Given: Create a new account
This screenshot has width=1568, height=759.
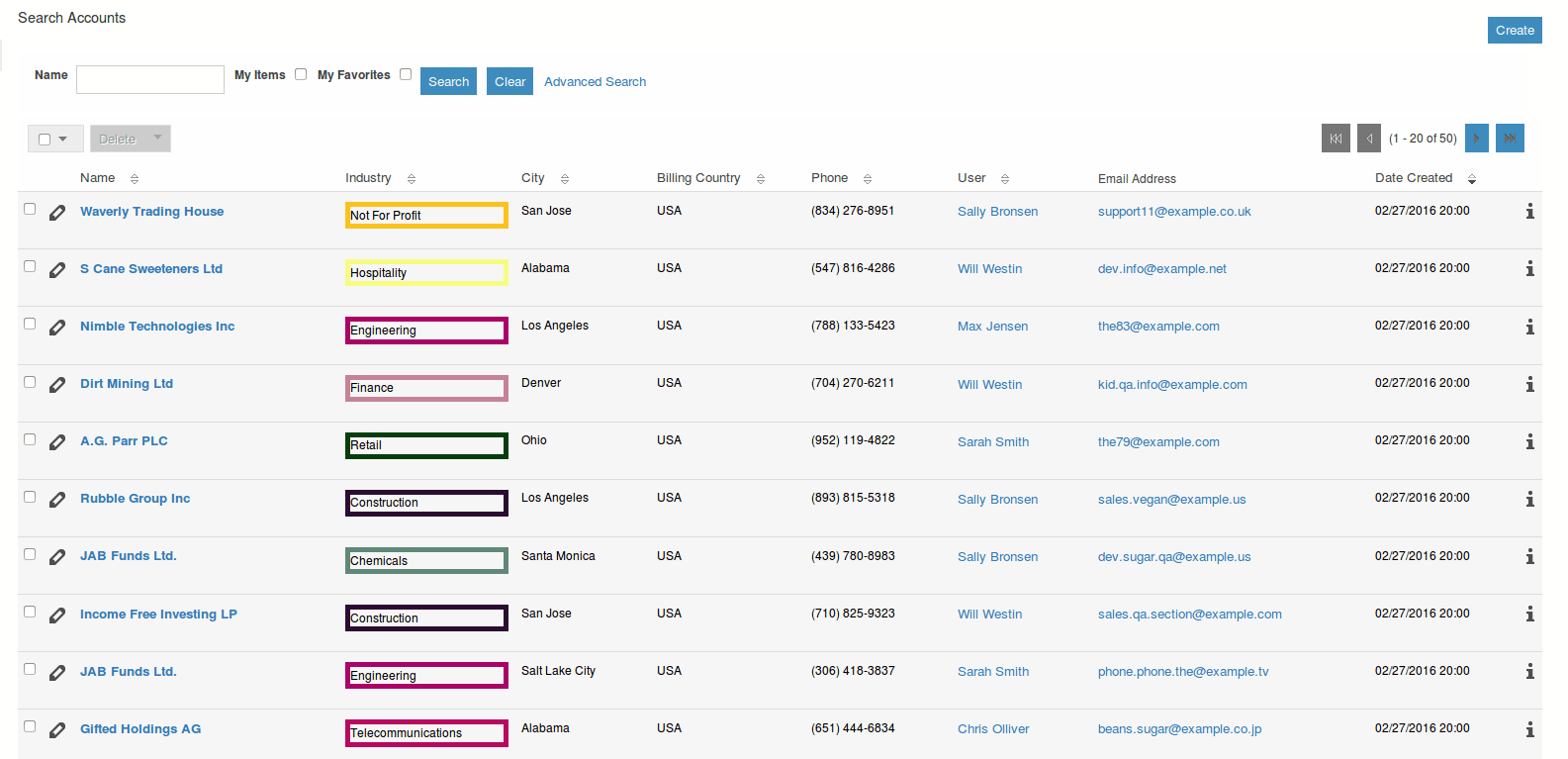Looking at the screenshot, I should coord(1515,30).
